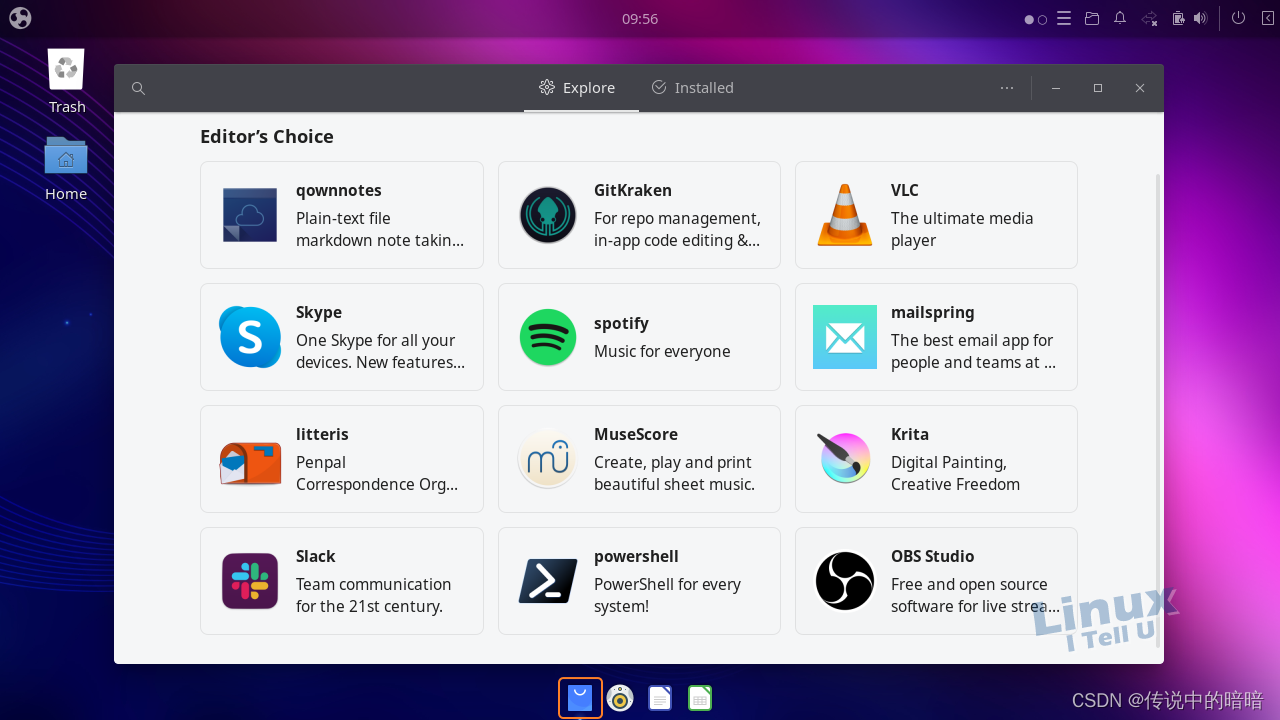Open the Skype app card

point(342,337)
